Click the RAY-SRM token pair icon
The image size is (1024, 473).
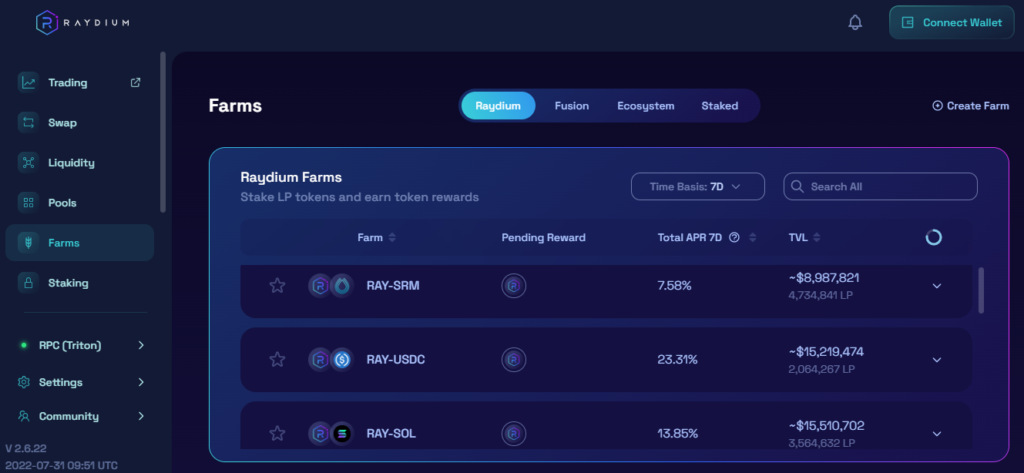tap(330, 286)
